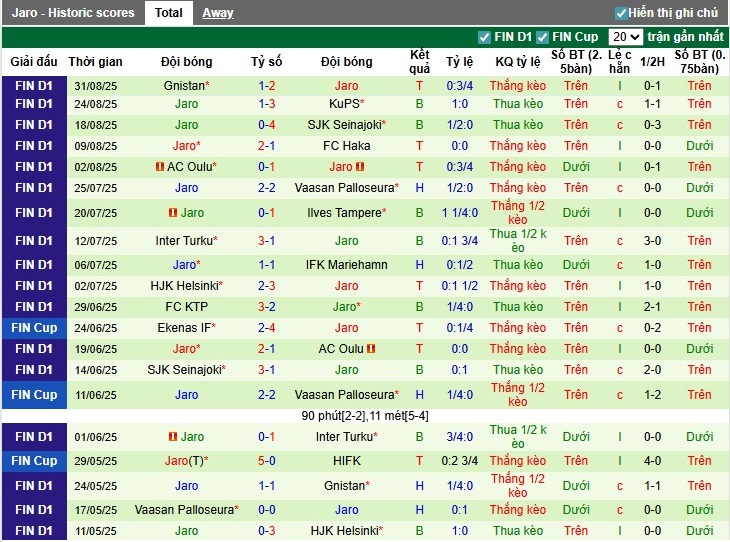730x542 pixels.
Task: Click the FIN Cup label for 24/06/25 match
Action: click(34, 328)
